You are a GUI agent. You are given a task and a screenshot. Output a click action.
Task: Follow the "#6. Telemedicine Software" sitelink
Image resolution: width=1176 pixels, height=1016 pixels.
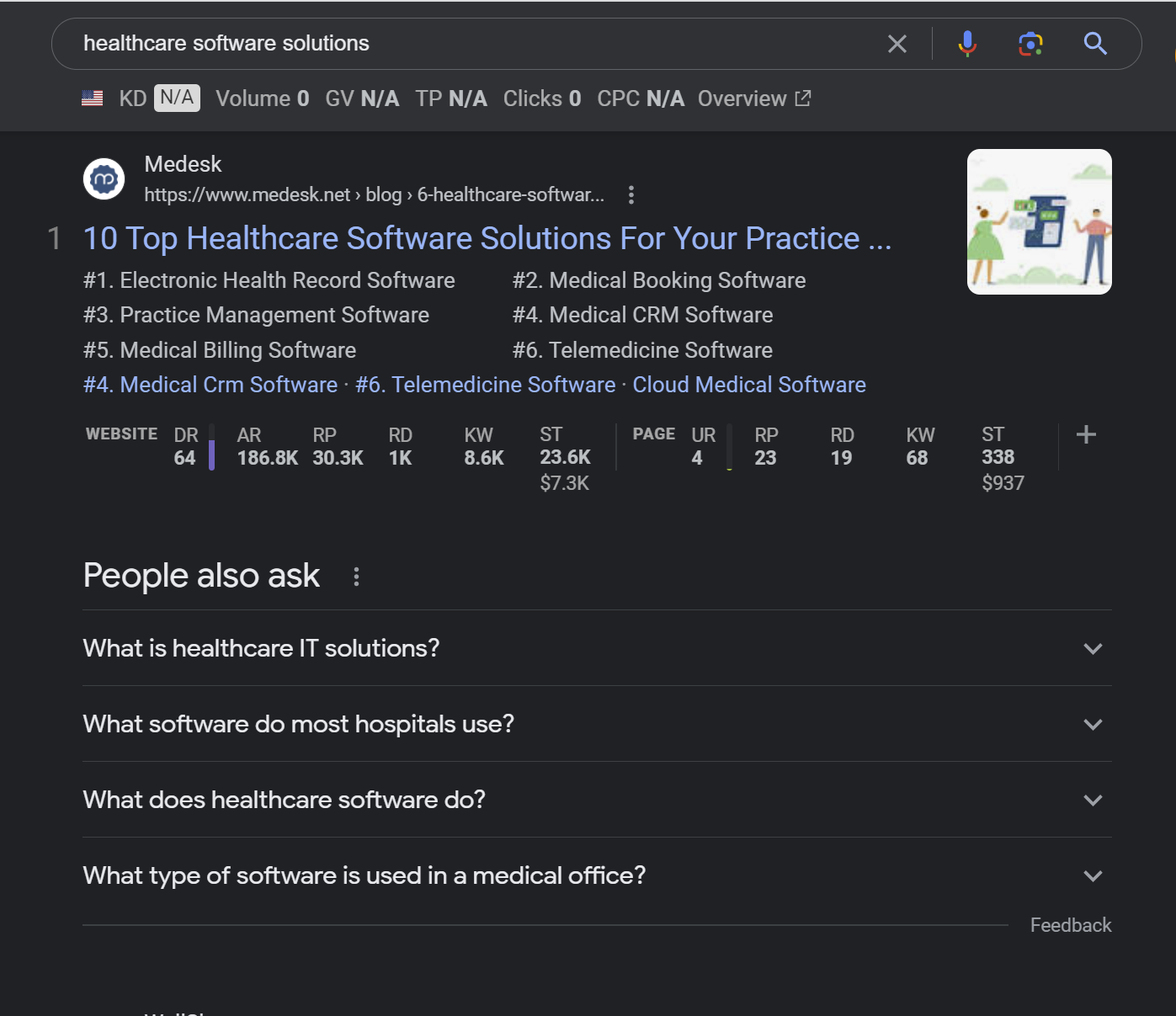(486, 385)
